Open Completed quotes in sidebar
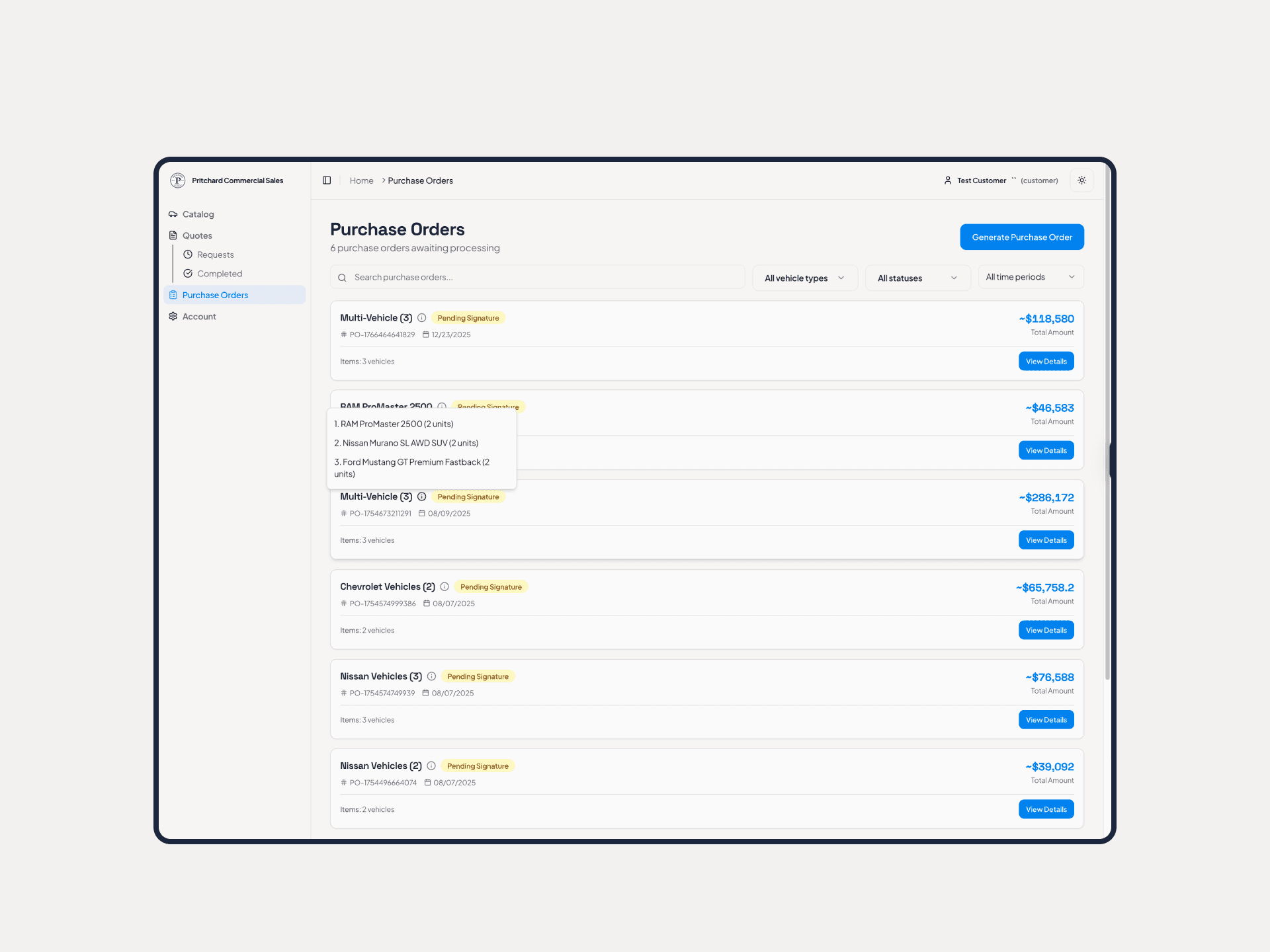 219,274
